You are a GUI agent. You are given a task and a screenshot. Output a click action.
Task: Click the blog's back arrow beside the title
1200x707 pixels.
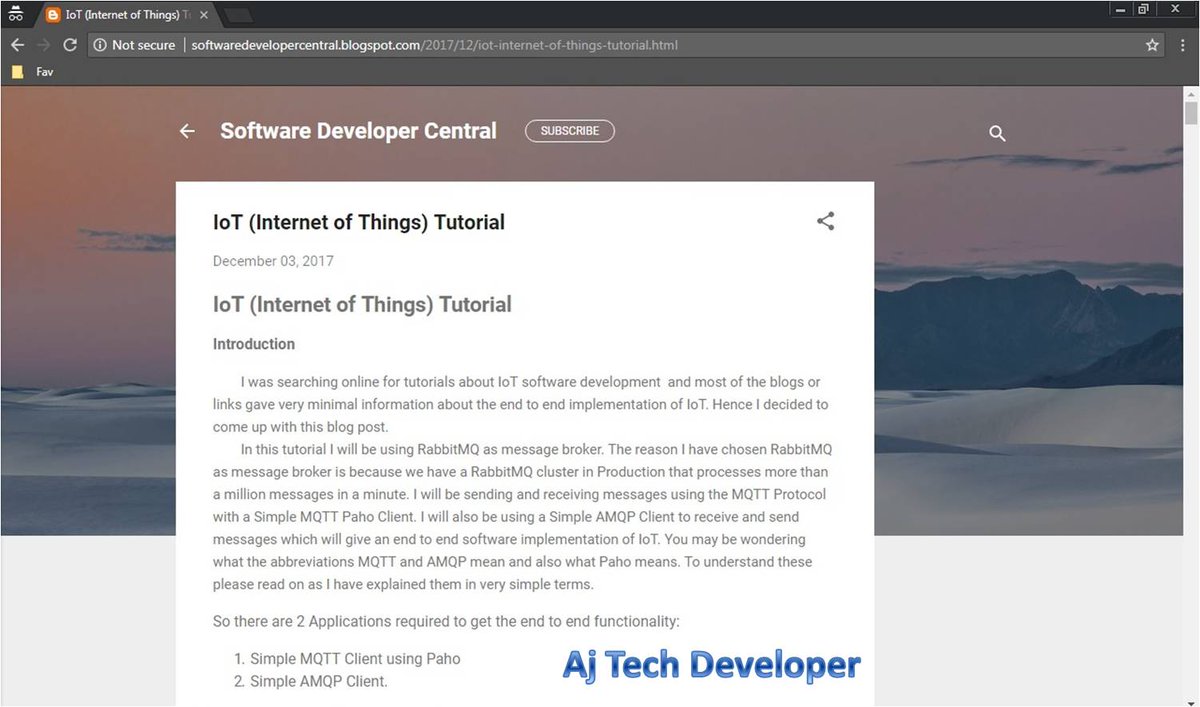tap(186, 131)
